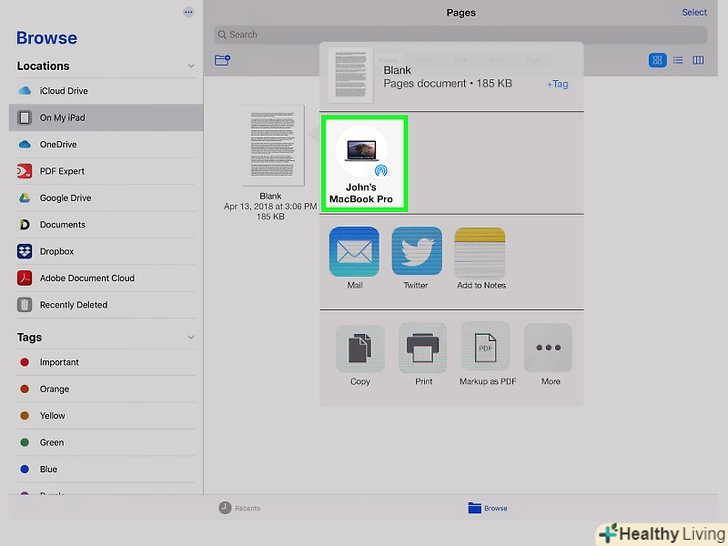Filter by the Orange tag
The width and height of the screenshot is (728, 546).
pos(106,389)
